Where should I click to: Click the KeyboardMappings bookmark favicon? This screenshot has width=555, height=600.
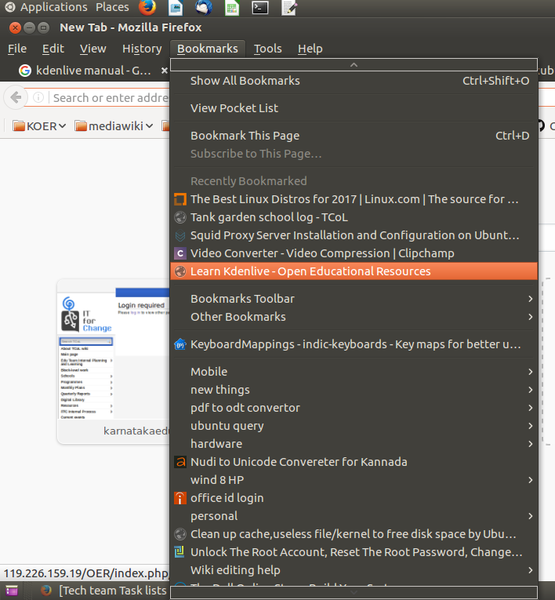[180, 344]
